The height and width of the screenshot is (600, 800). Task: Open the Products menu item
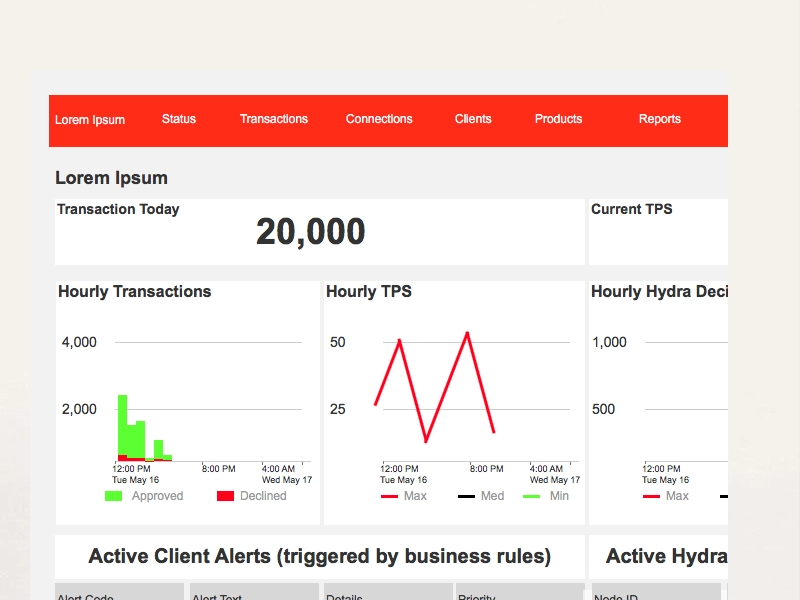[x=558, y=119]
